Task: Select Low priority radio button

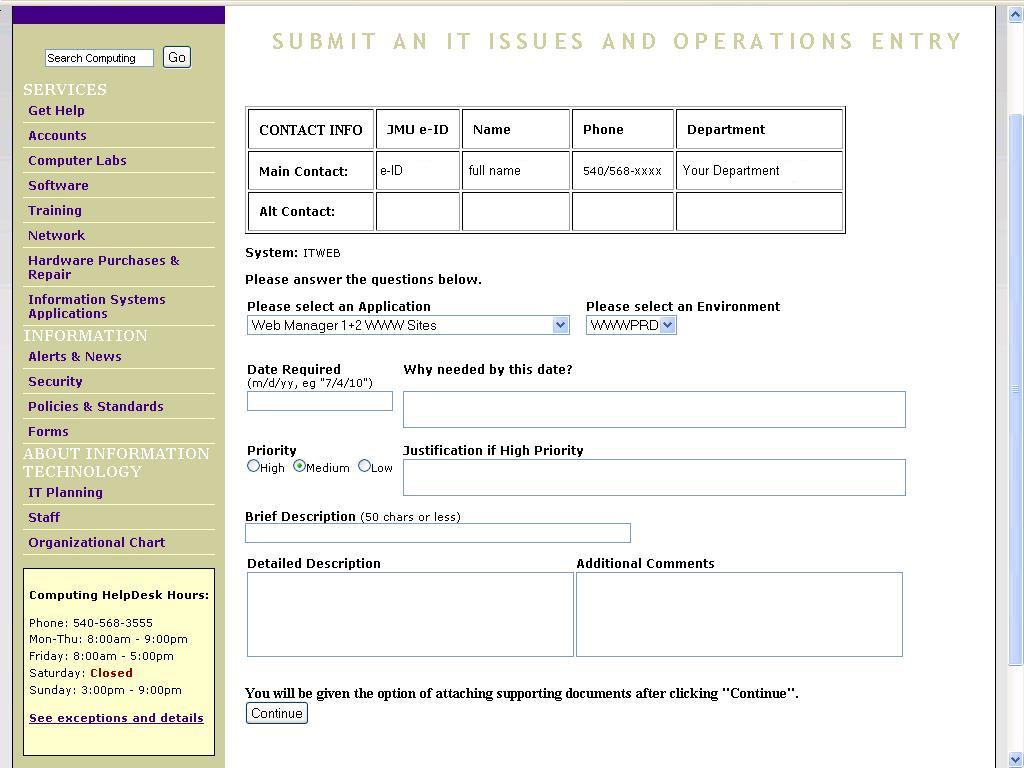Action: click(364, 466)
